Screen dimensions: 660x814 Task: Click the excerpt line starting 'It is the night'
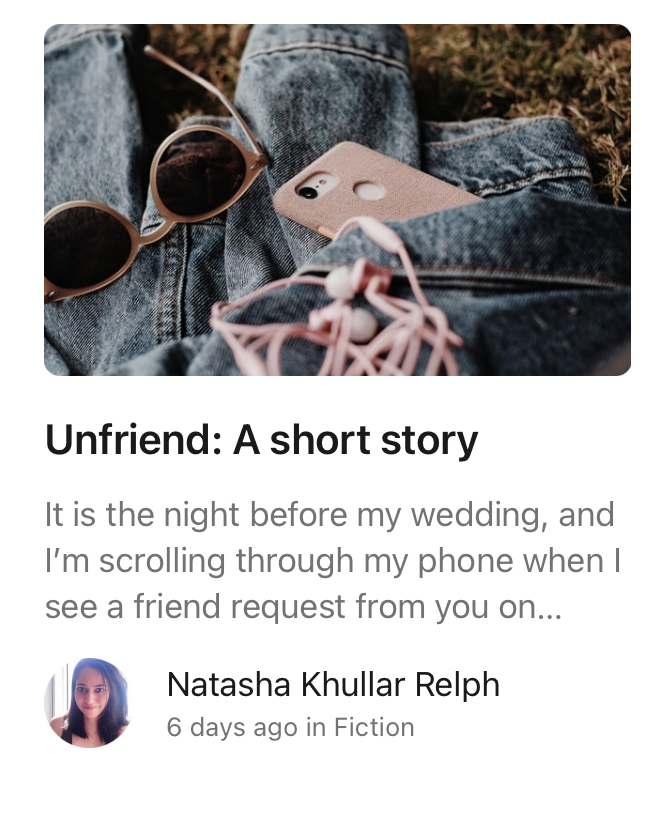[x=330, y=515]
